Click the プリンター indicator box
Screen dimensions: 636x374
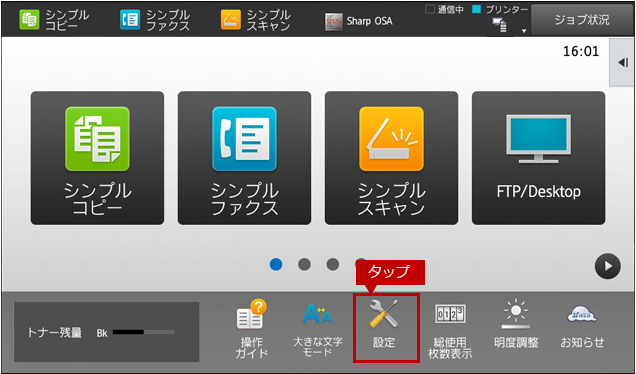click(x=477, y=9)
